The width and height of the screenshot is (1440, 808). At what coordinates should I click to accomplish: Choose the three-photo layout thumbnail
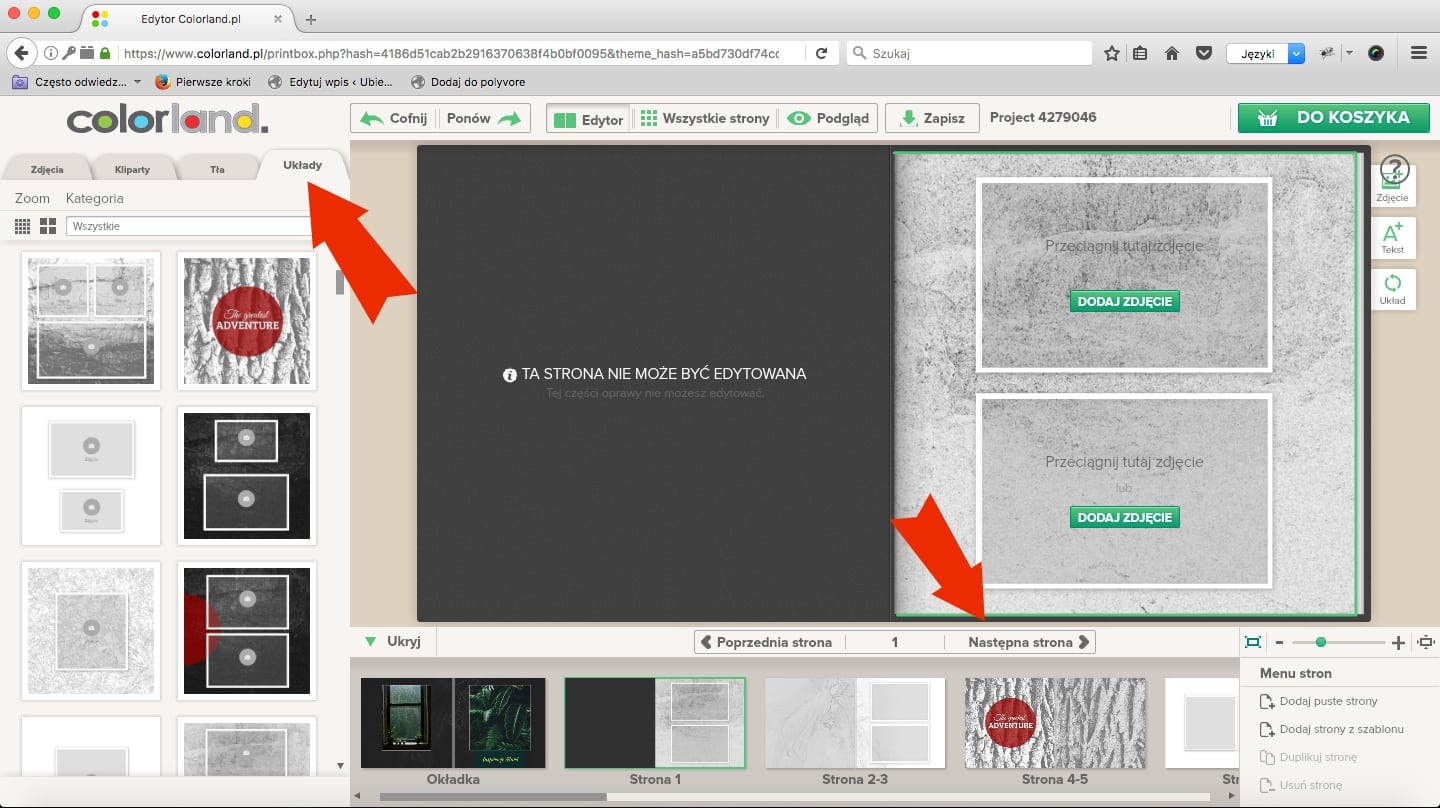[91, 321]
